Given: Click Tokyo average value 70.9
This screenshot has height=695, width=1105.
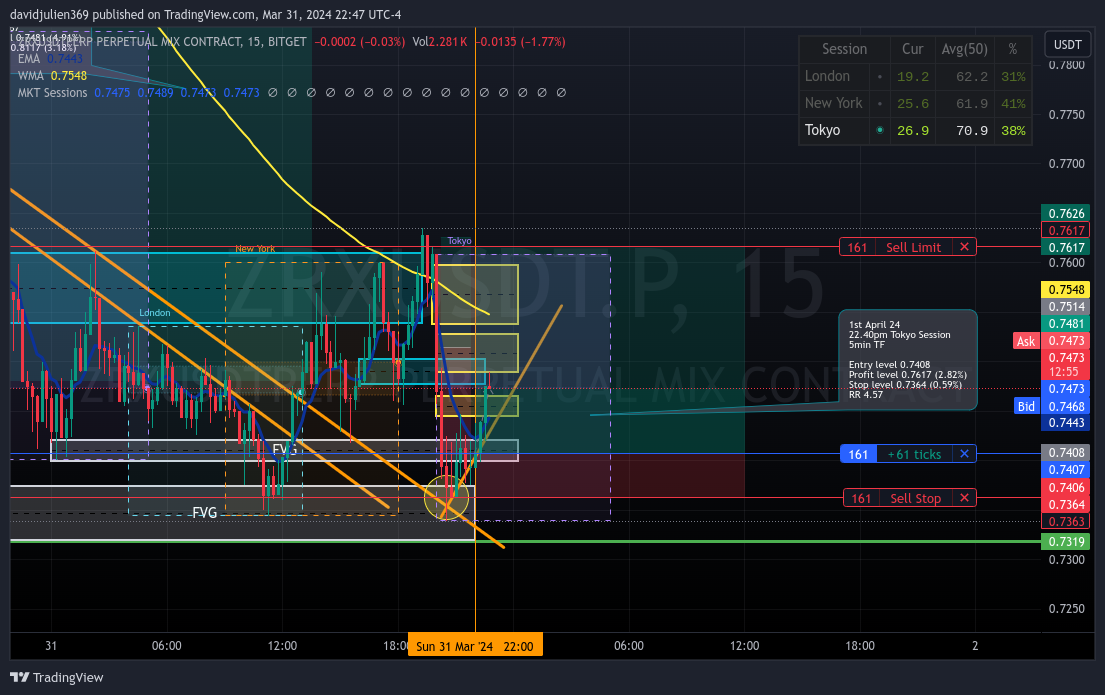Looking at the screenshot, I should tap(972, 130).
